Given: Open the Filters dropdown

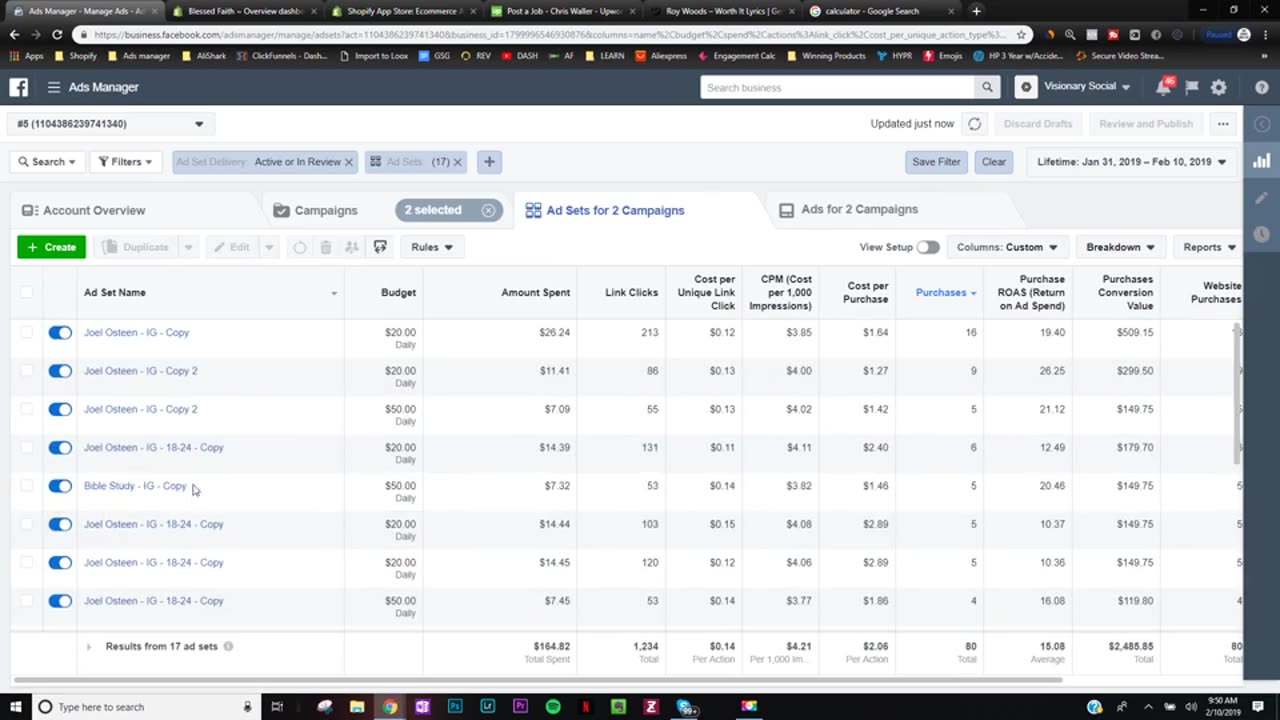Looking at the screenshot, I should (127, 162).
